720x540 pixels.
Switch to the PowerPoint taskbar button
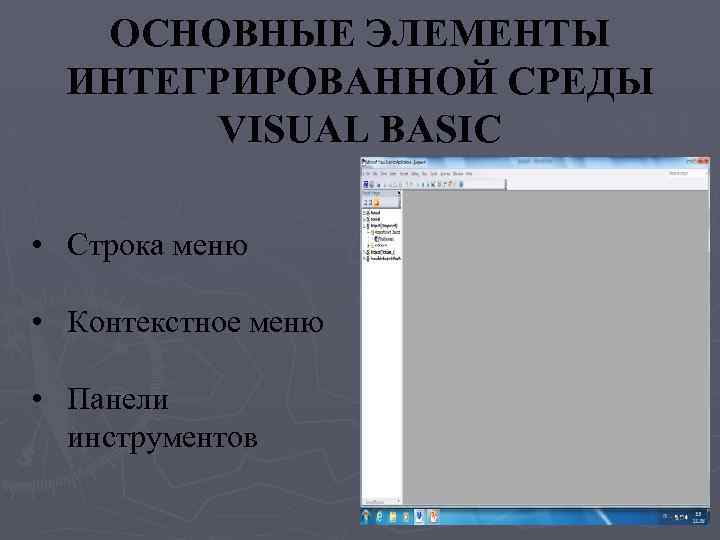pos(433,517)
